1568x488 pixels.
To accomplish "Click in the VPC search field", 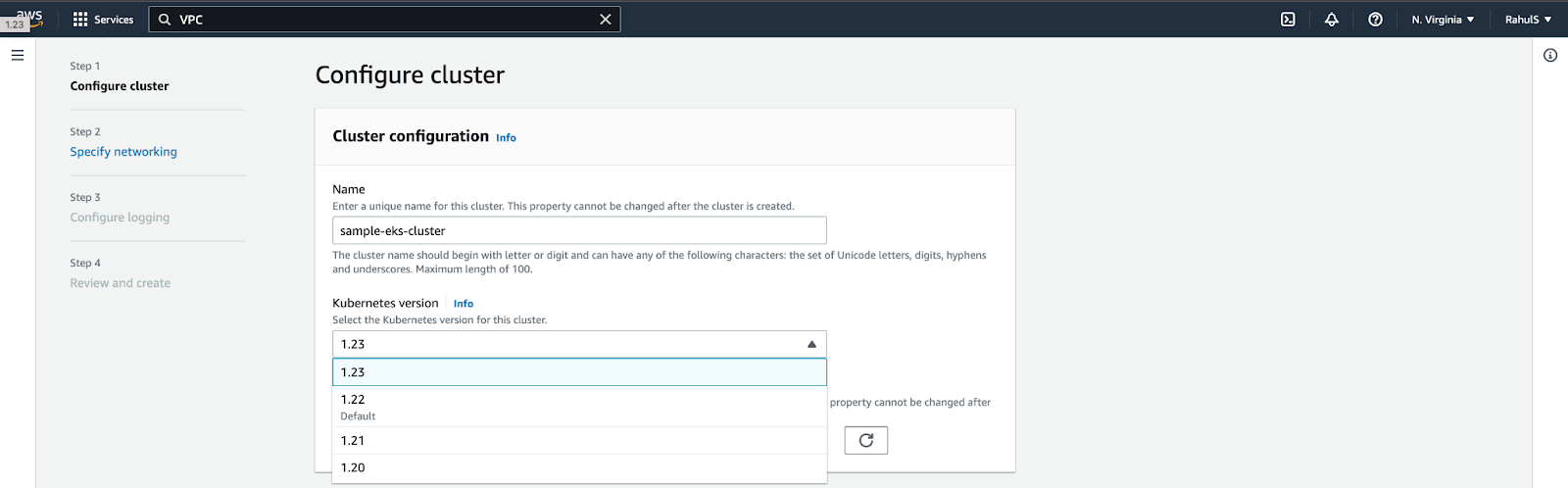I will tap(384, 20).
